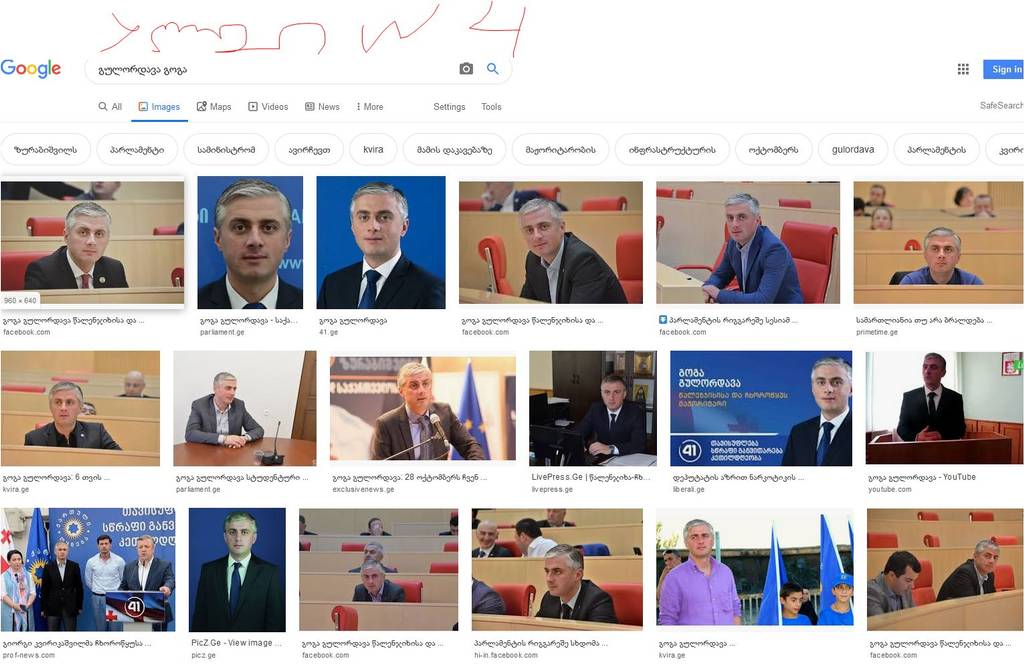The width and height of the screenshot is (1024, 669).
Task: Open the News tab
Action: (x=323, y=106)
